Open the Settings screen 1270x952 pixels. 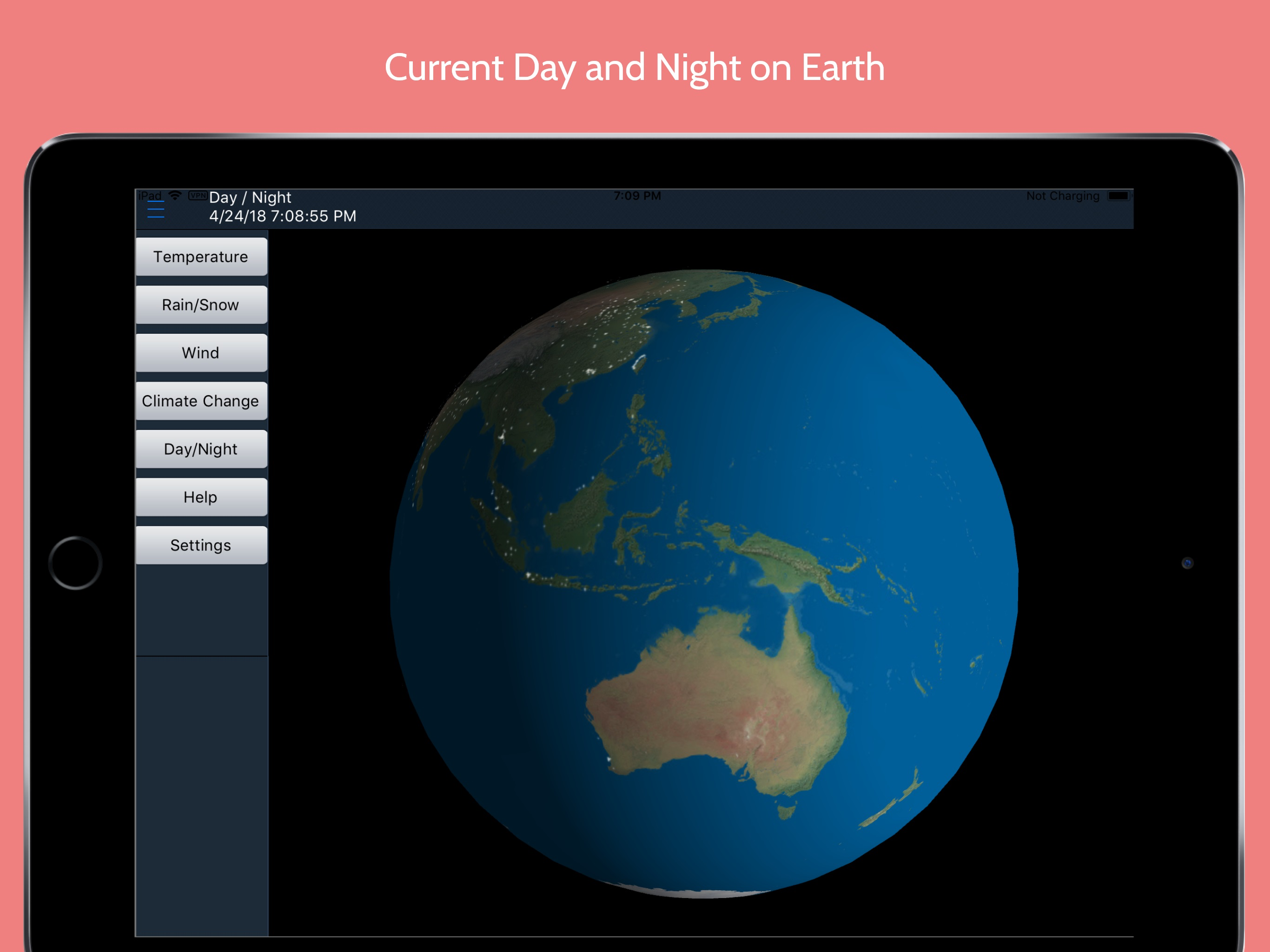201,545
